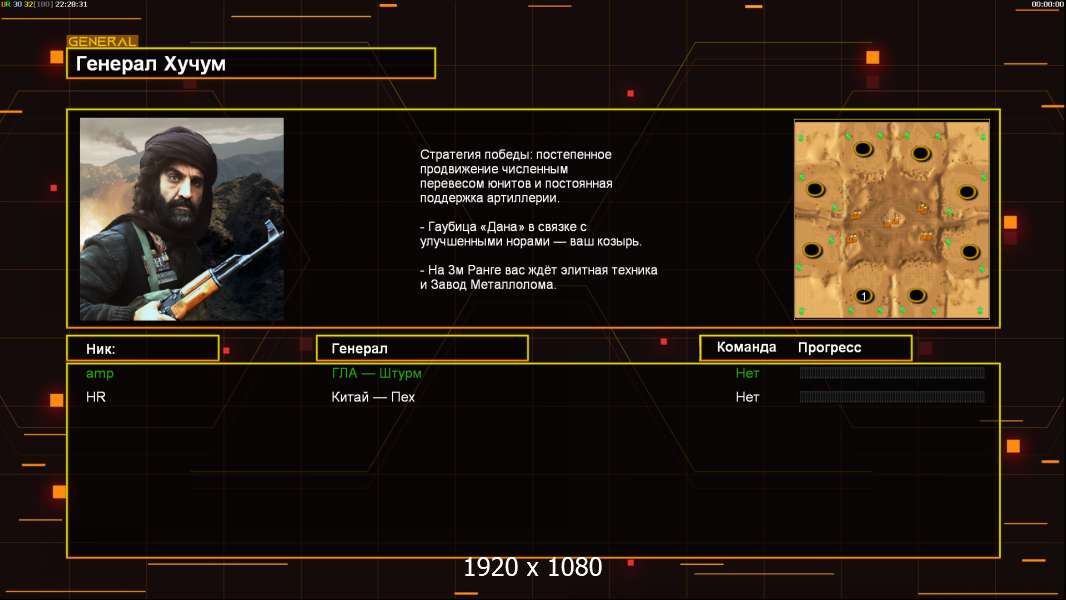Click HR's loading progress bar
Viewport: 1066px width, 600px height.
pos(892,396)
